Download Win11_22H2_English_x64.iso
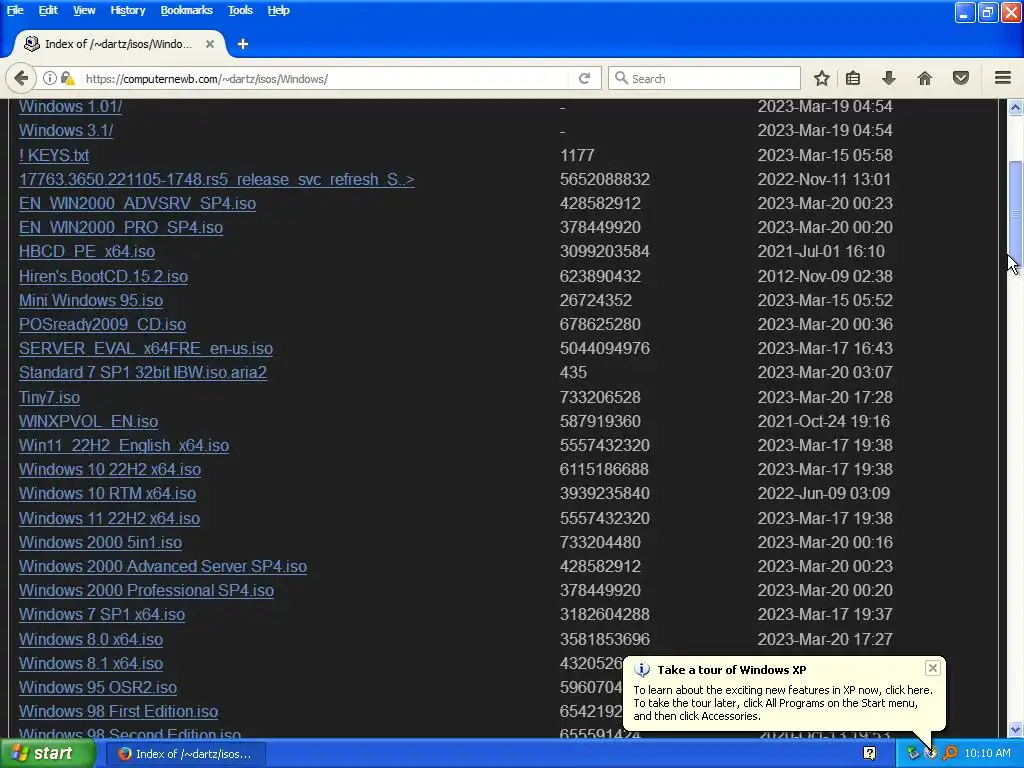The height and width of the screenshot is (768, 1024). (124, 446)
